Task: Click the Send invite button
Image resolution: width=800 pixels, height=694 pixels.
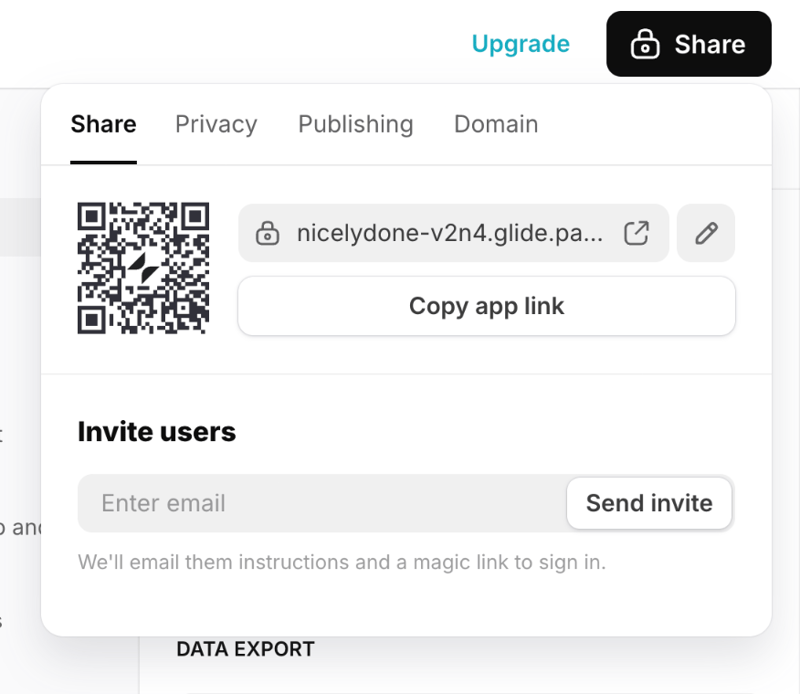Action: 648,503
